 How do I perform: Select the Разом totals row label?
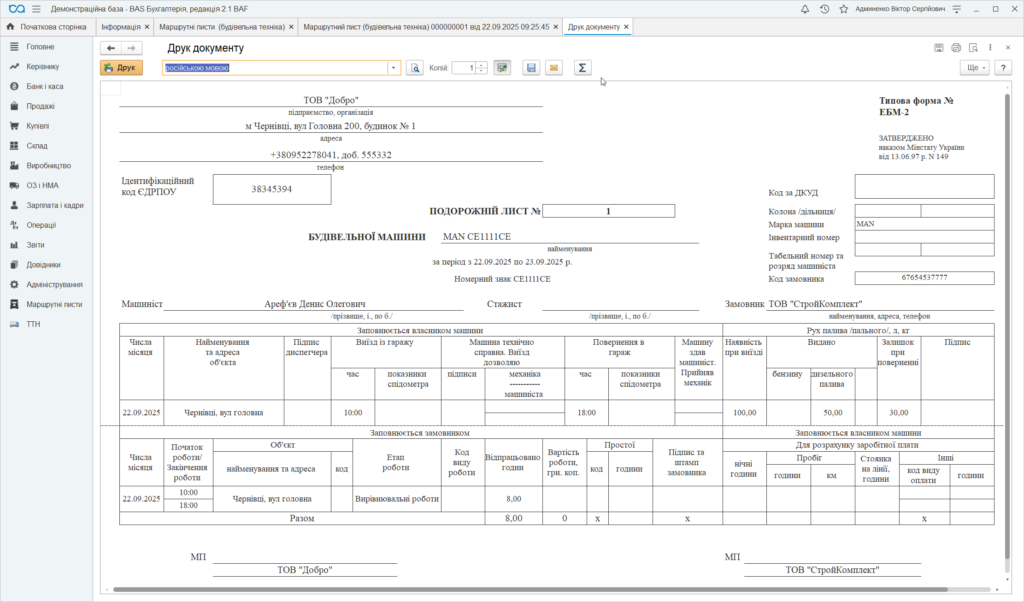coord(302,518)
